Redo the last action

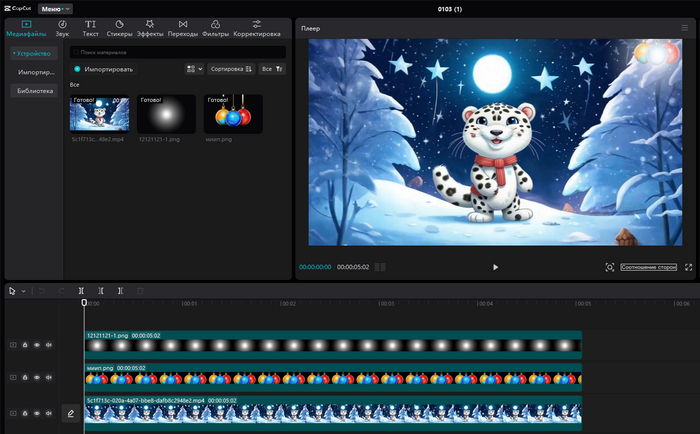click(x=61, y=291)
